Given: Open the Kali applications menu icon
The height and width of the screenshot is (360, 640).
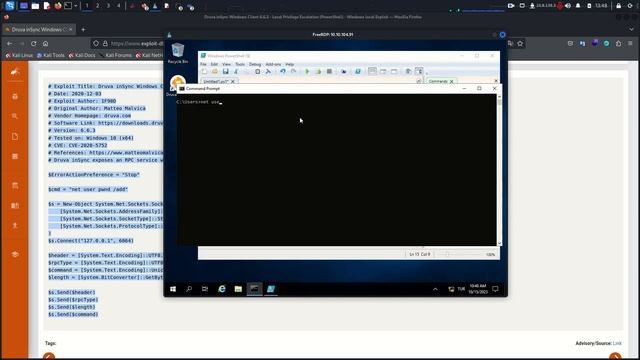Looking at the screenshot, I should [x=9, y=6].
